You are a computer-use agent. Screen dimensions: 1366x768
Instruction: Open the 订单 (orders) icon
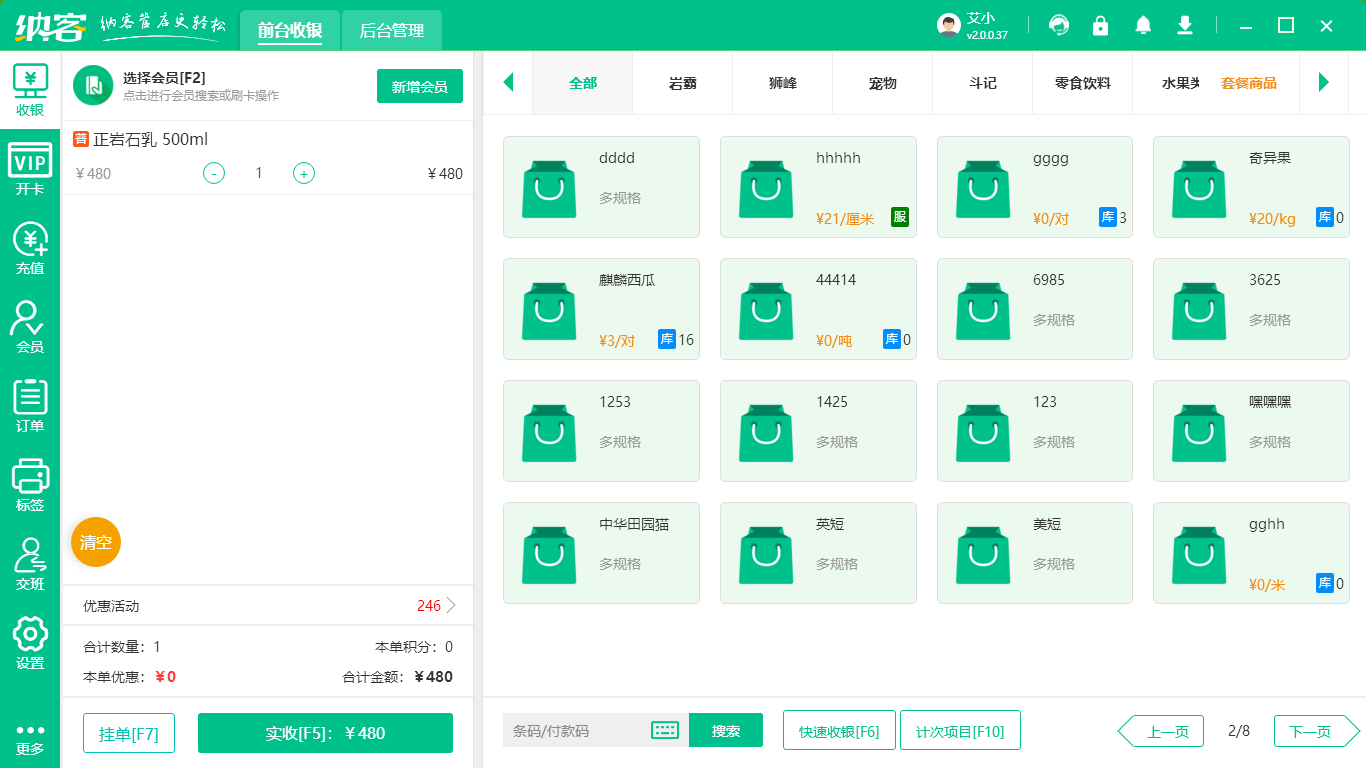[30, 400]
